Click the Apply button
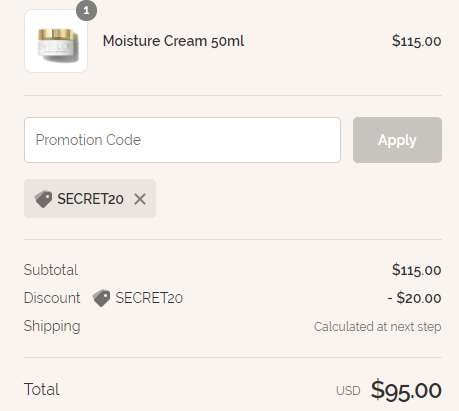 397,140
